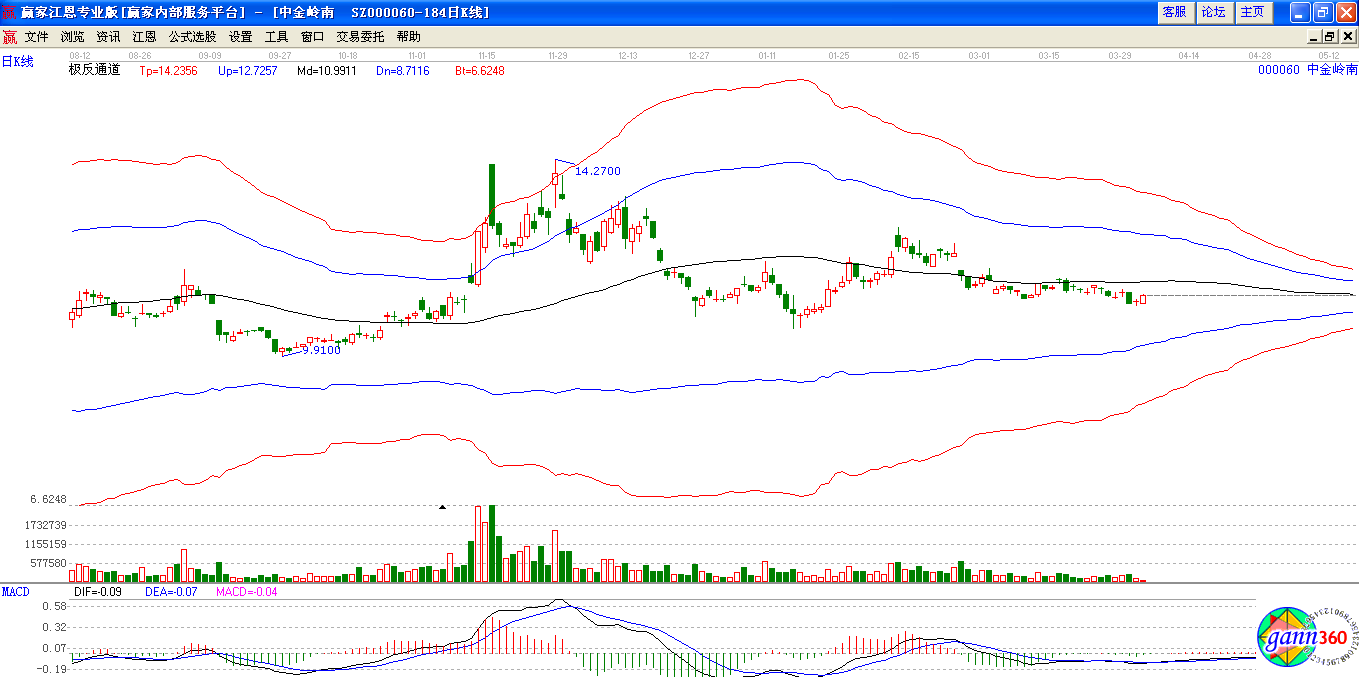The image size is (1359, 677).
Task: Click the 11-15 date on time axis
Action: (x=487, y=55)
